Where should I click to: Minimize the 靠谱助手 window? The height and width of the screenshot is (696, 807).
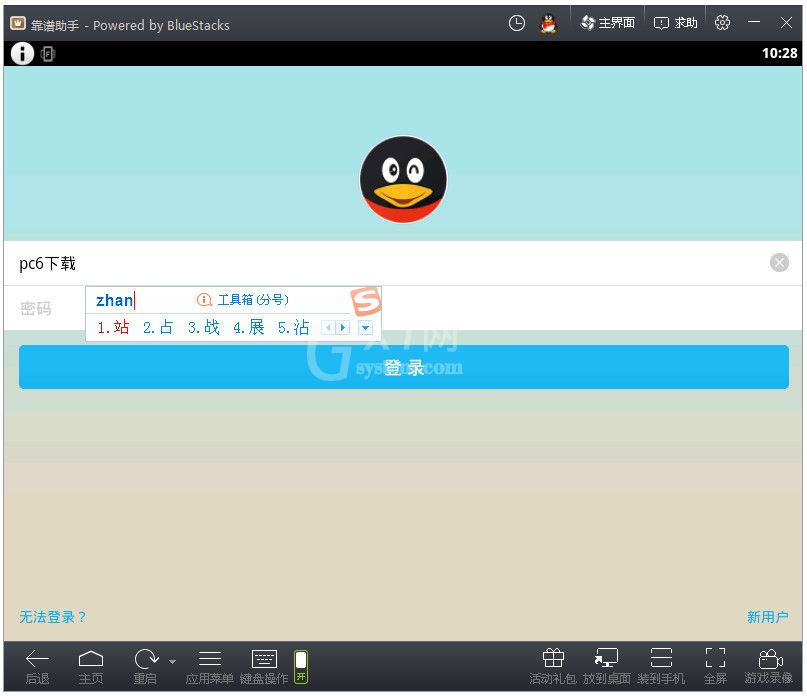click(x=754, y=22)
